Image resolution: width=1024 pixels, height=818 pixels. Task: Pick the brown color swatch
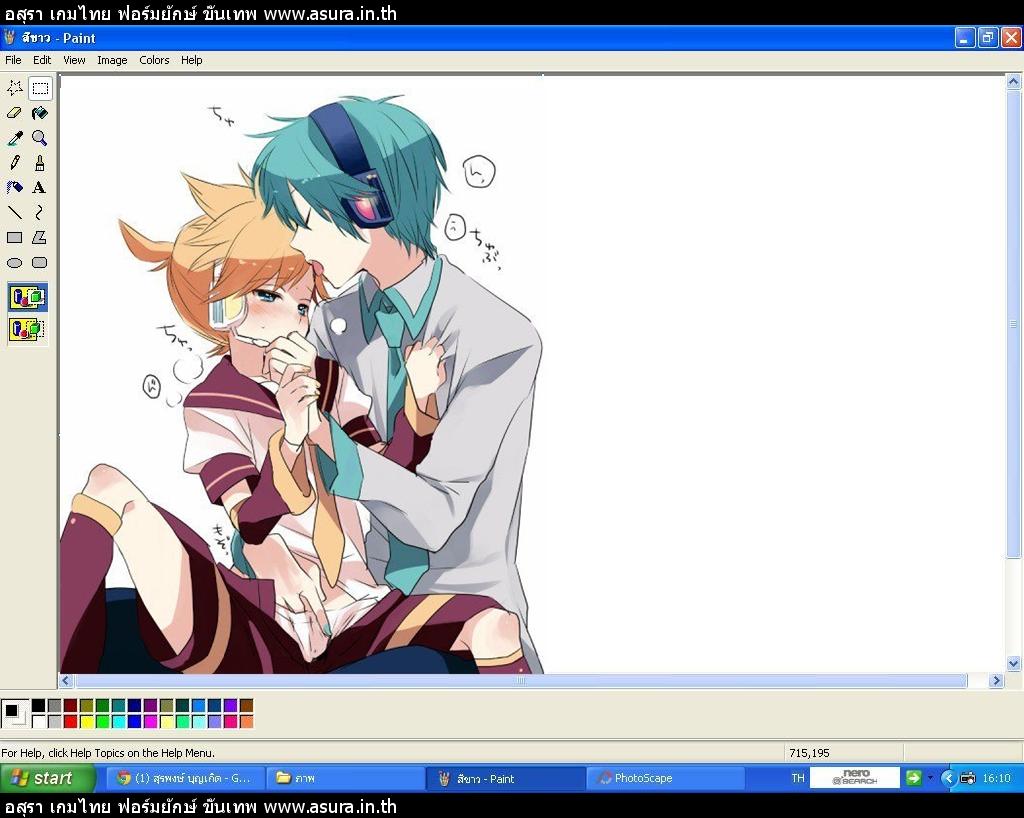[246, 705]
